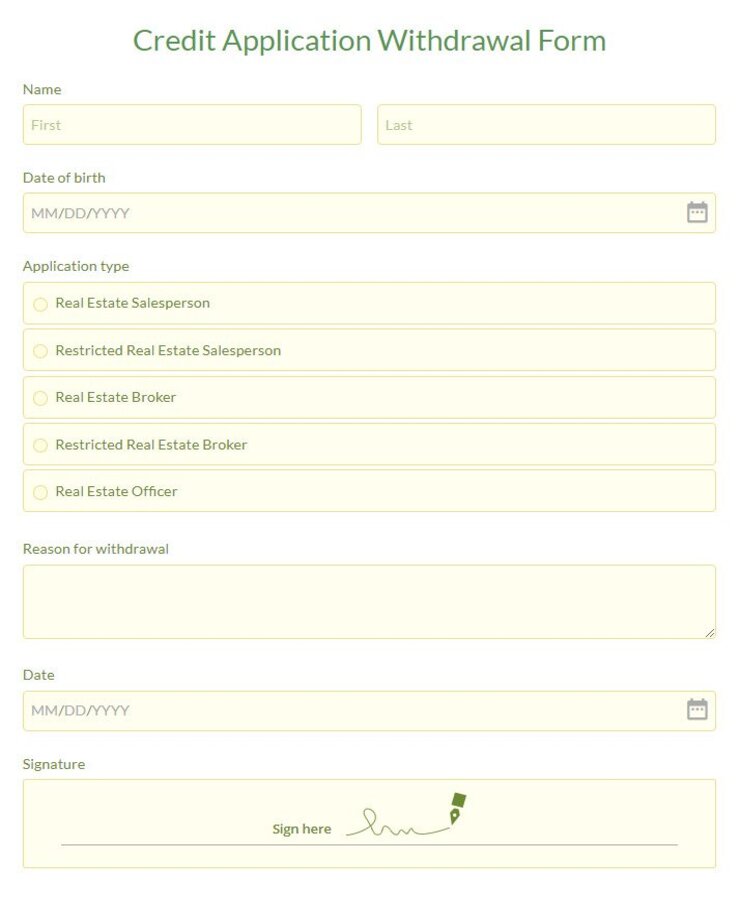Click the signature line area
The height and width of the screenshot is (900, 740).
(369, 844)
